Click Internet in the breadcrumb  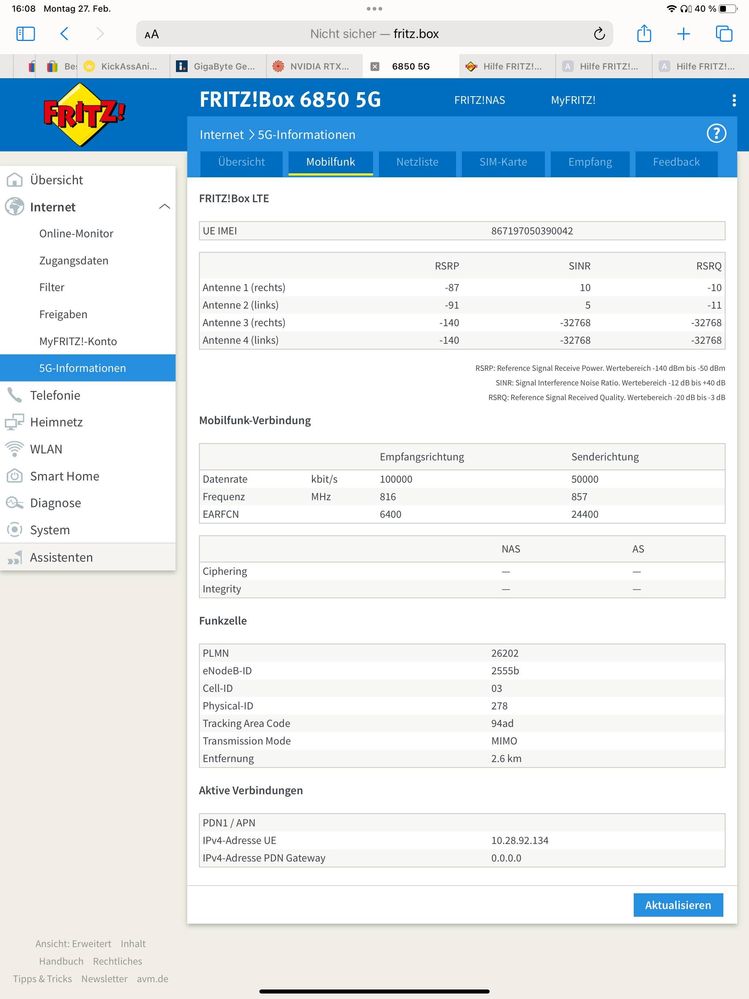(x=222, y=134)
